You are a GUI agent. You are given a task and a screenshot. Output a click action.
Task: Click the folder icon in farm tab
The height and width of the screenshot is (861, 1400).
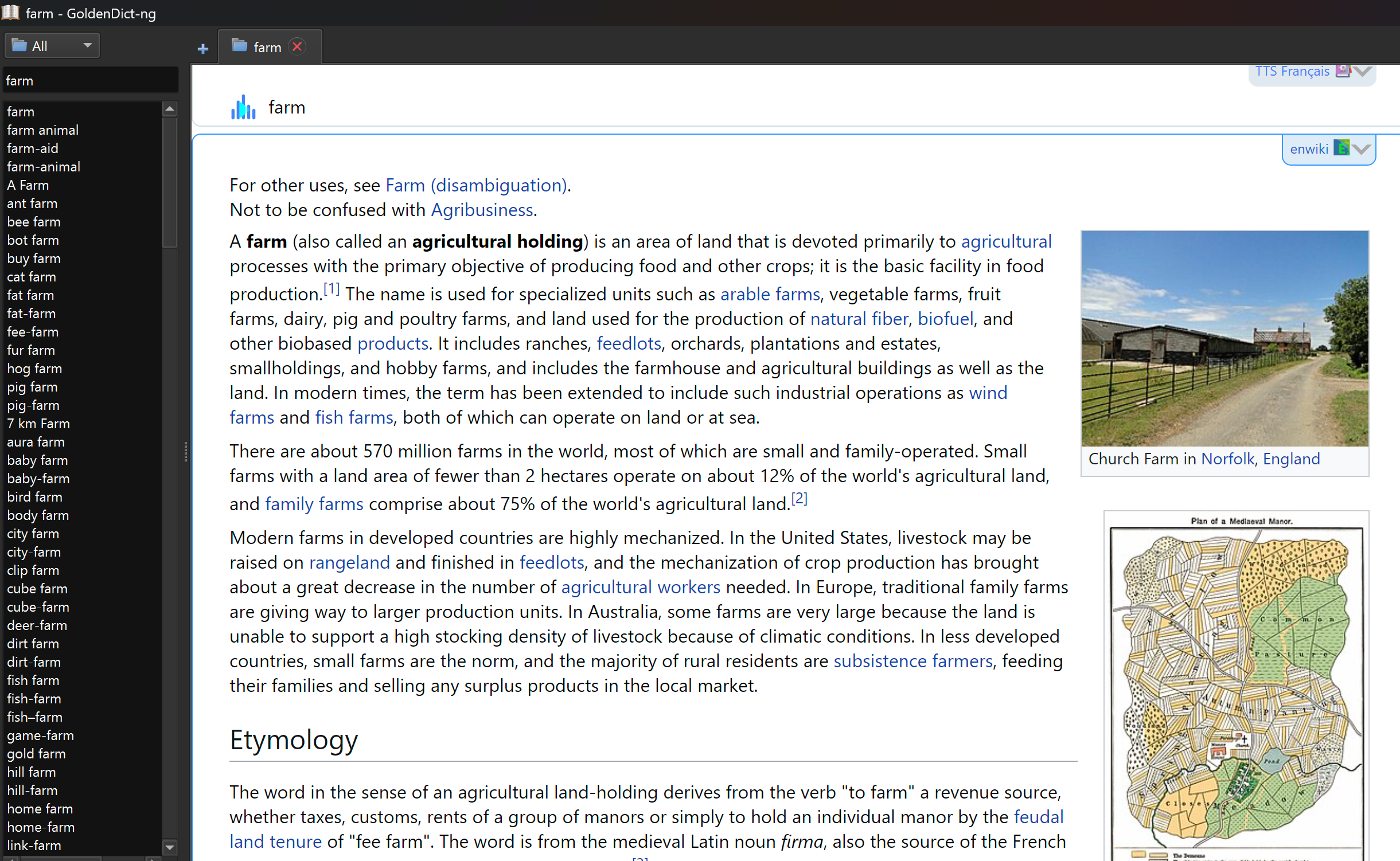239,46
